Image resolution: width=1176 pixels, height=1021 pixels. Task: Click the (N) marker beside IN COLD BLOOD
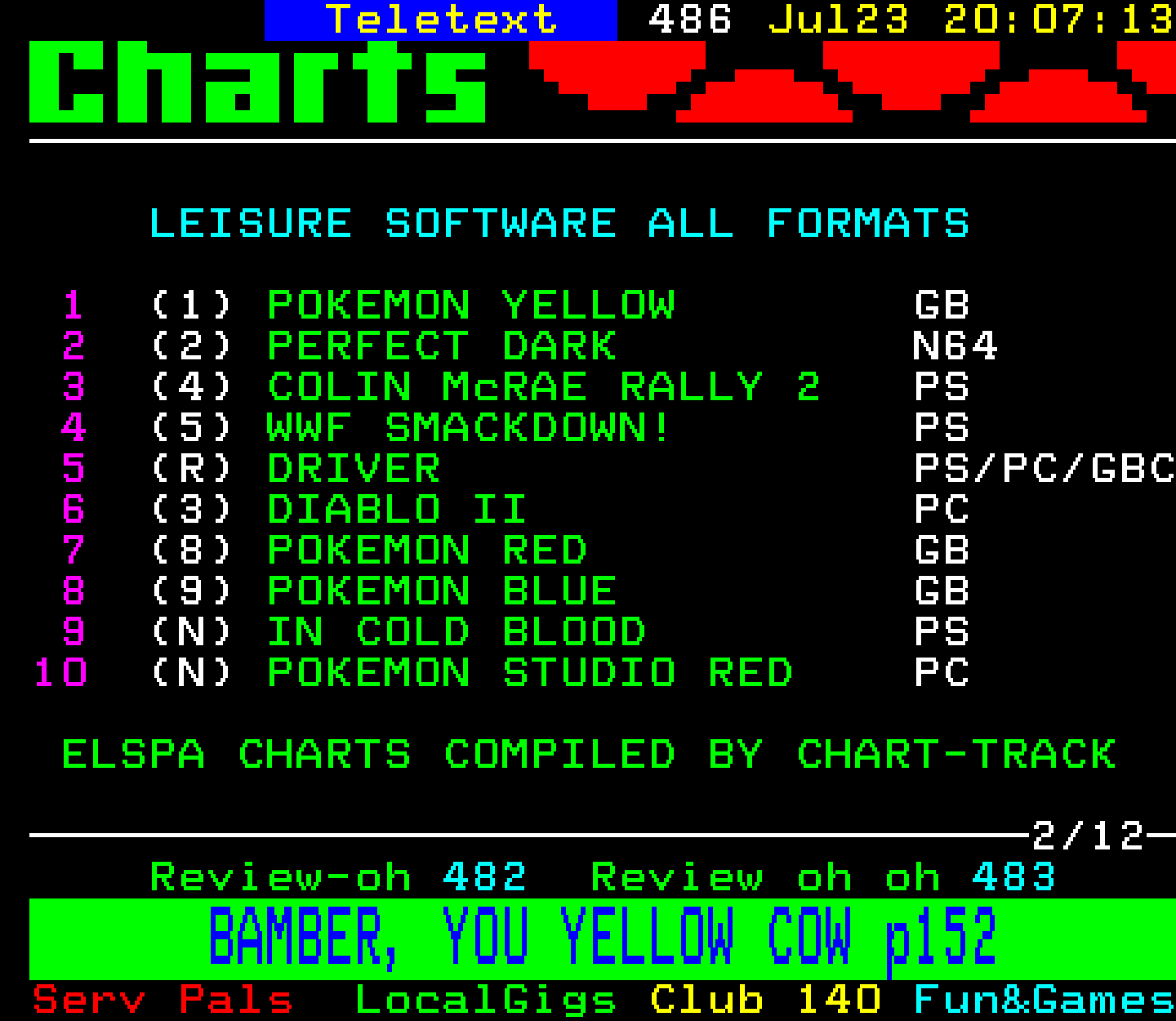click(192, 632)
